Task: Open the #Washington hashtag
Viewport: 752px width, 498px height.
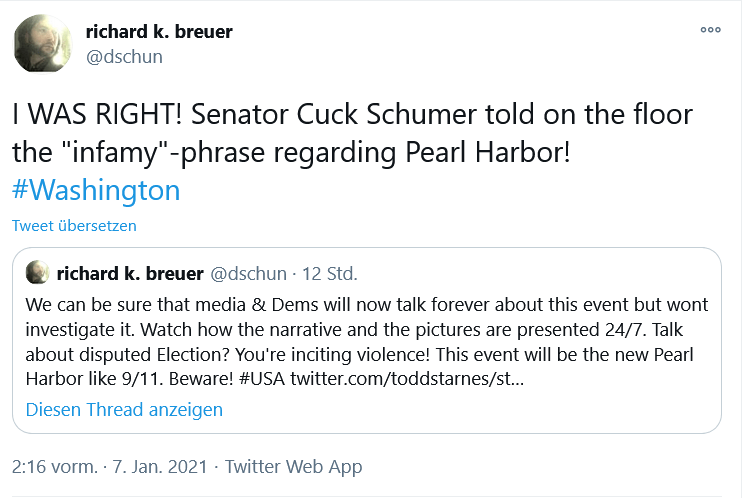Action: [x=96, y=190]
